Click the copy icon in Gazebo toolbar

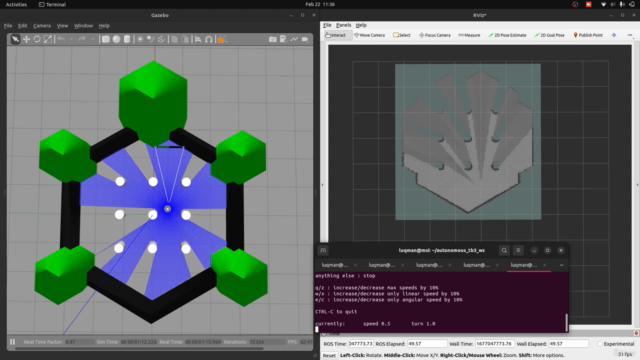pos(175,39)
